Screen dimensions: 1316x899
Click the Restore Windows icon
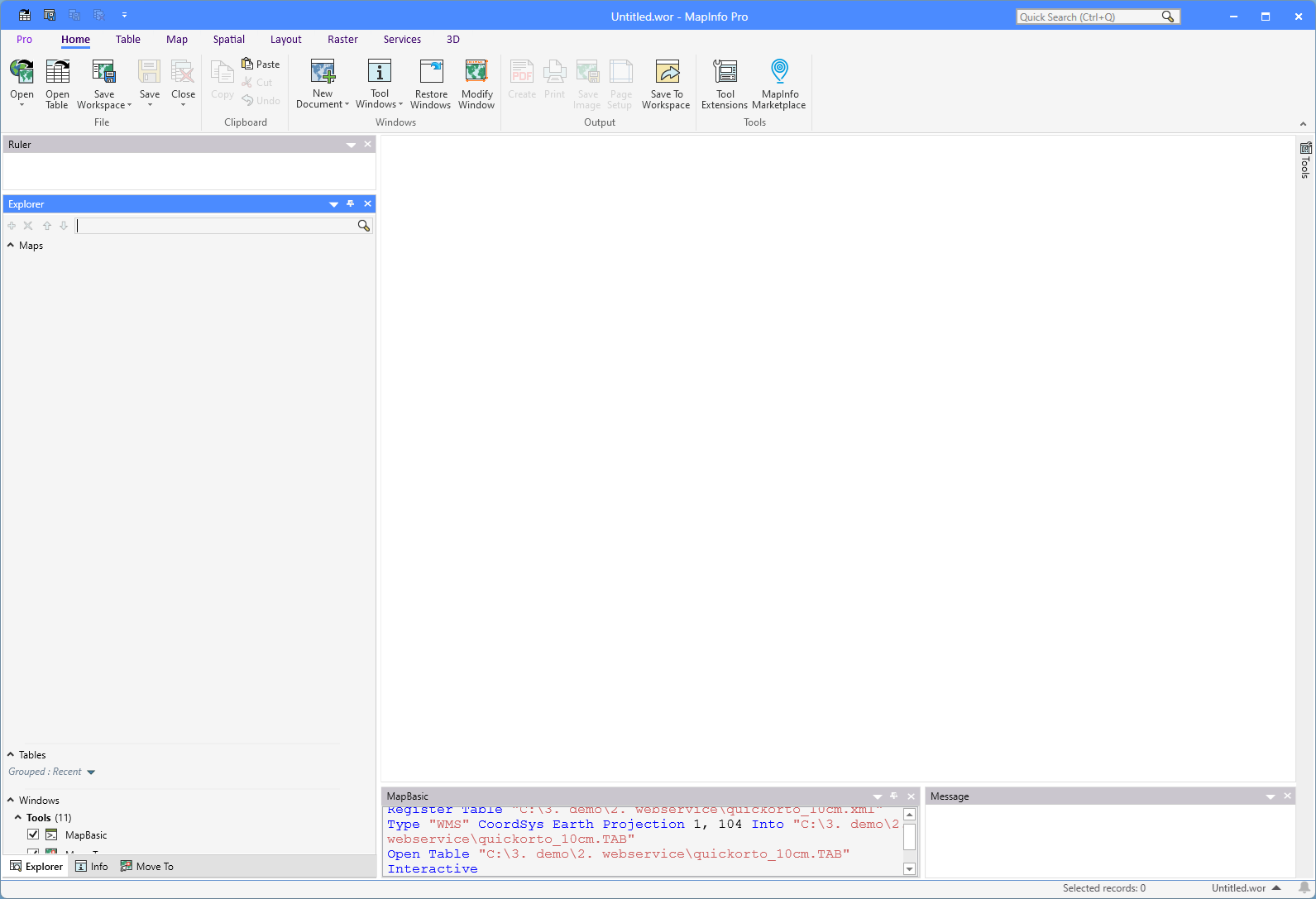431,73
